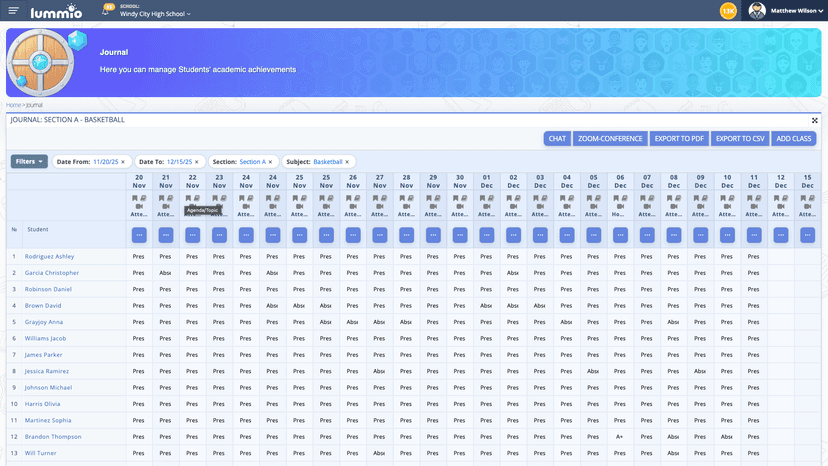Click EXPORT TO PDF
The image size is (828, 466).
[679, 139]
